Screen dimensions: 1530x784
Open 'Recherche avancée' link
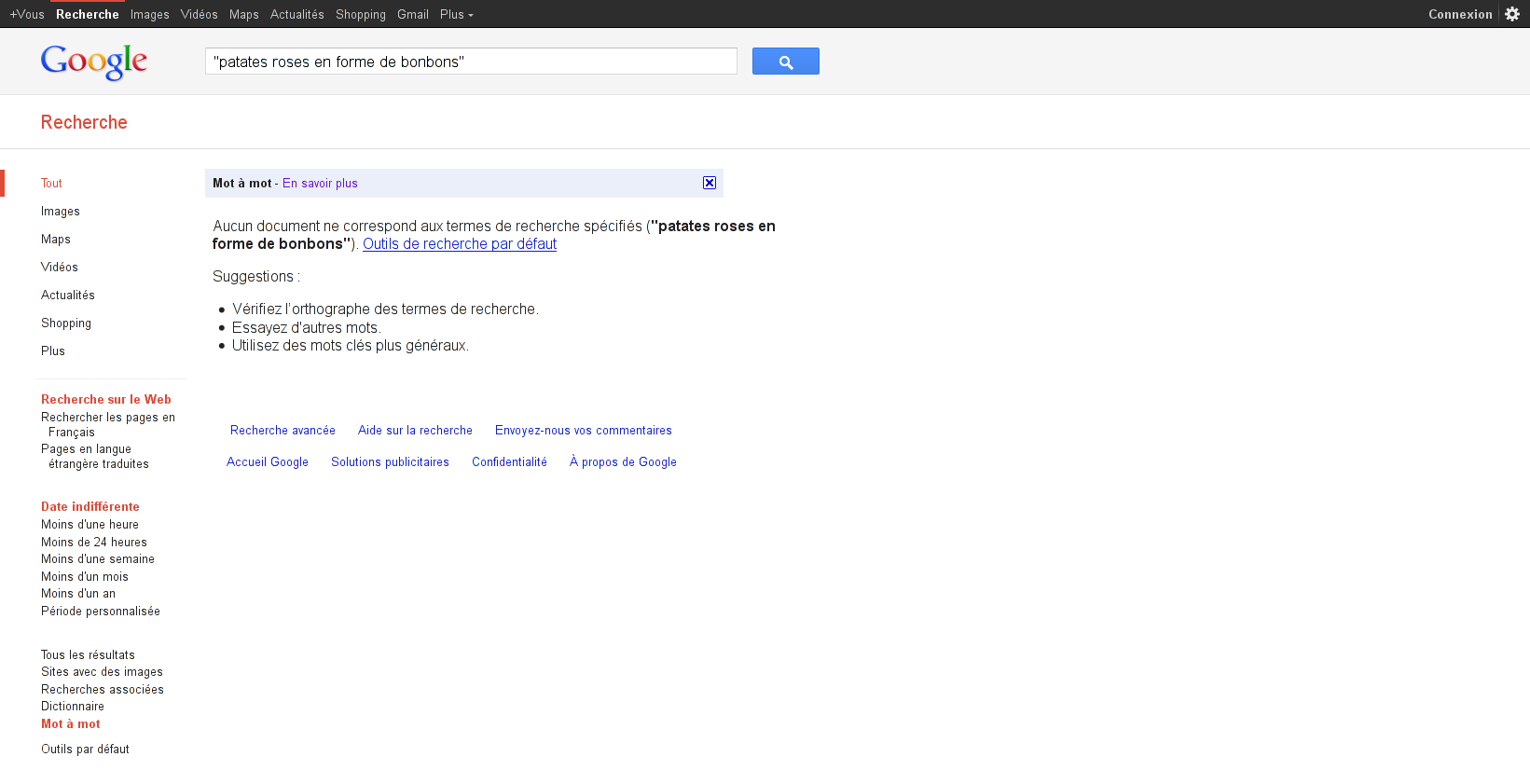click(283, 431)
